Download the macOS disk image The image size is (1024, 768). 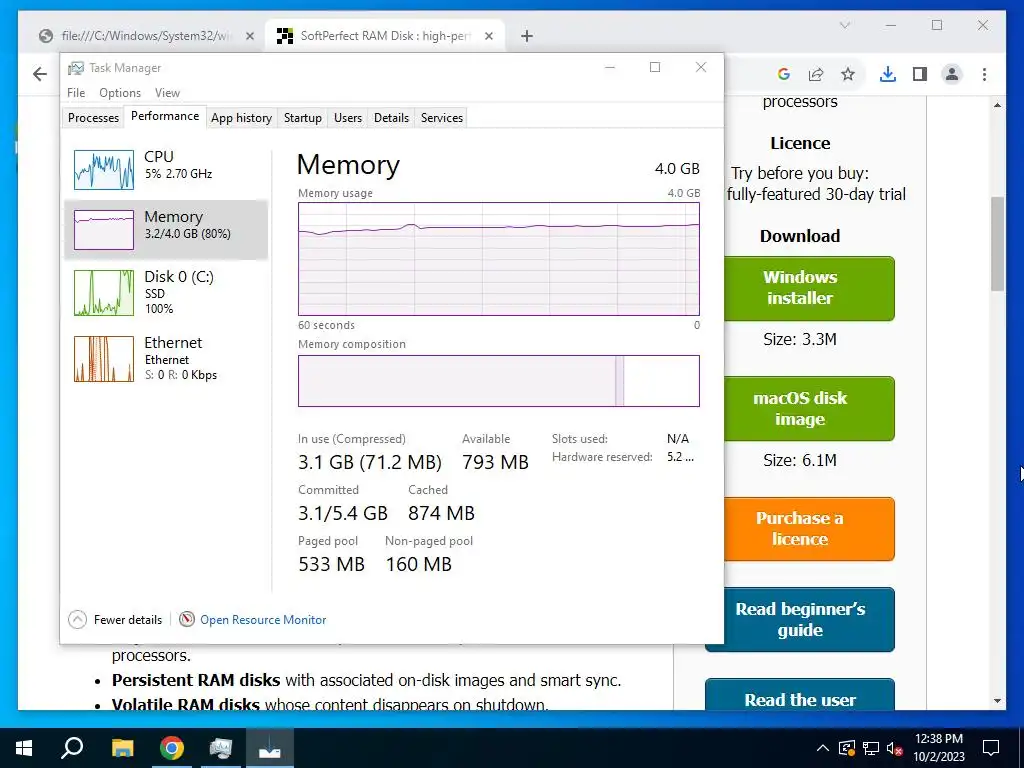[808, 408]
